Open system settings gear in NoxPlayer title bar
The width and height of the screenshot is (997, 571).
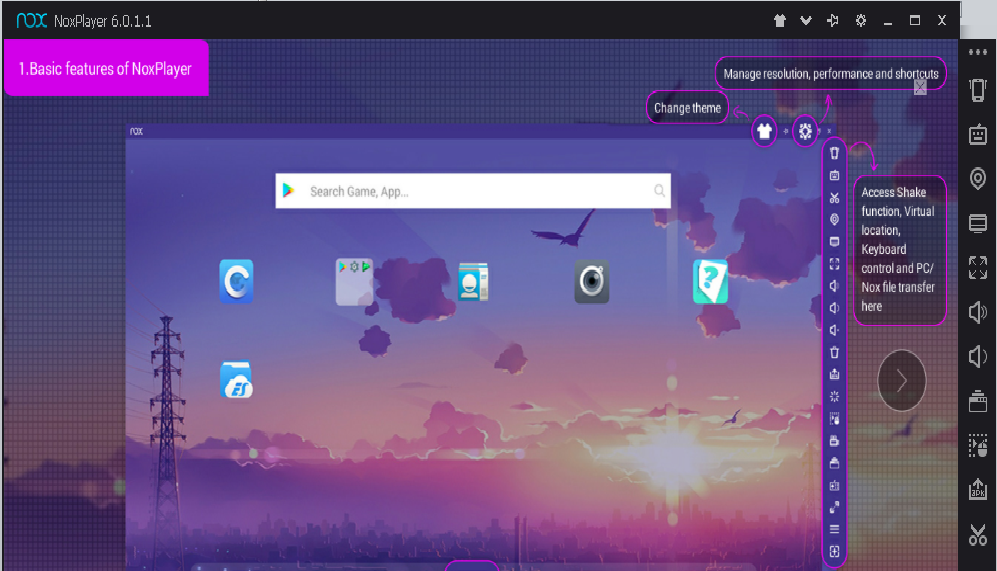[x=860, y=21]
